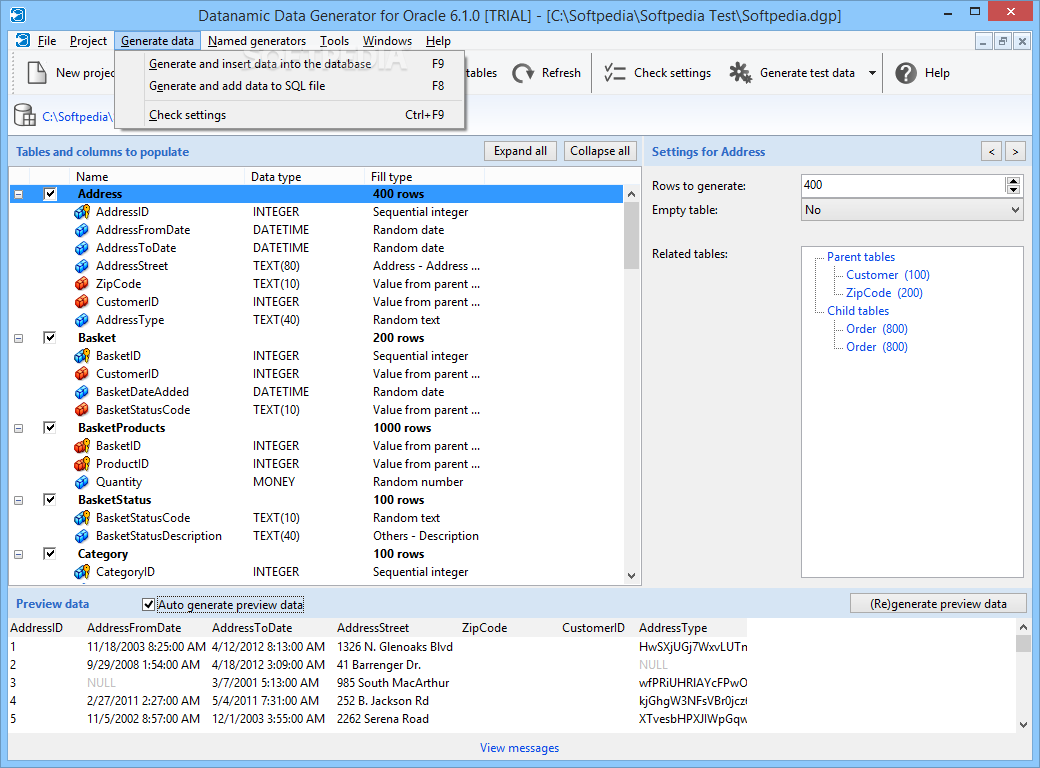This screenshot has width=1040, height=768.
Task: Click the C:\Softpedia\ path link
Action: click(x=77, y=117)
